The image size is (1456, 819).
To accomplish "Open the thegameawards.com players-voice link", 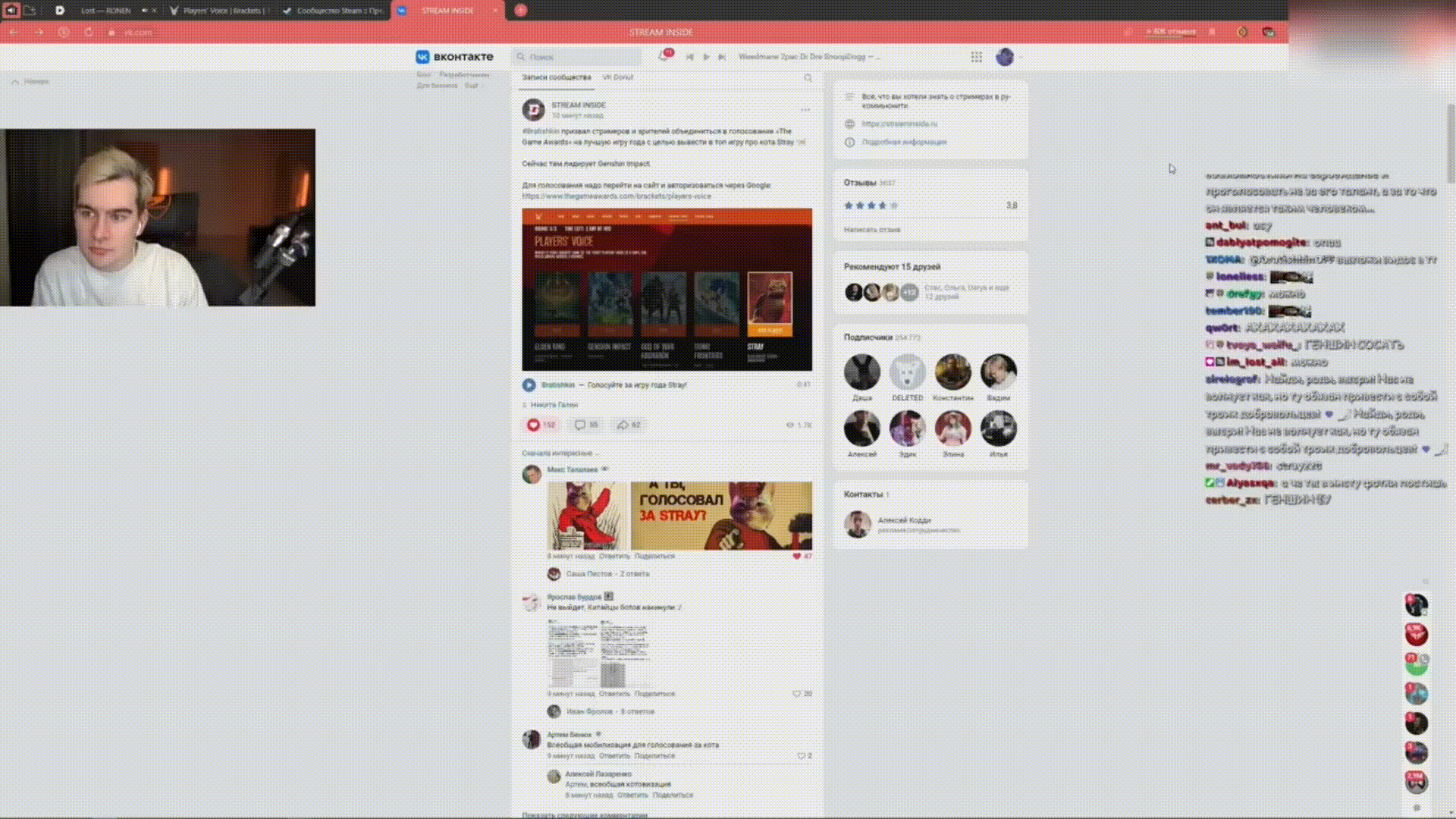I will point(616,196).
